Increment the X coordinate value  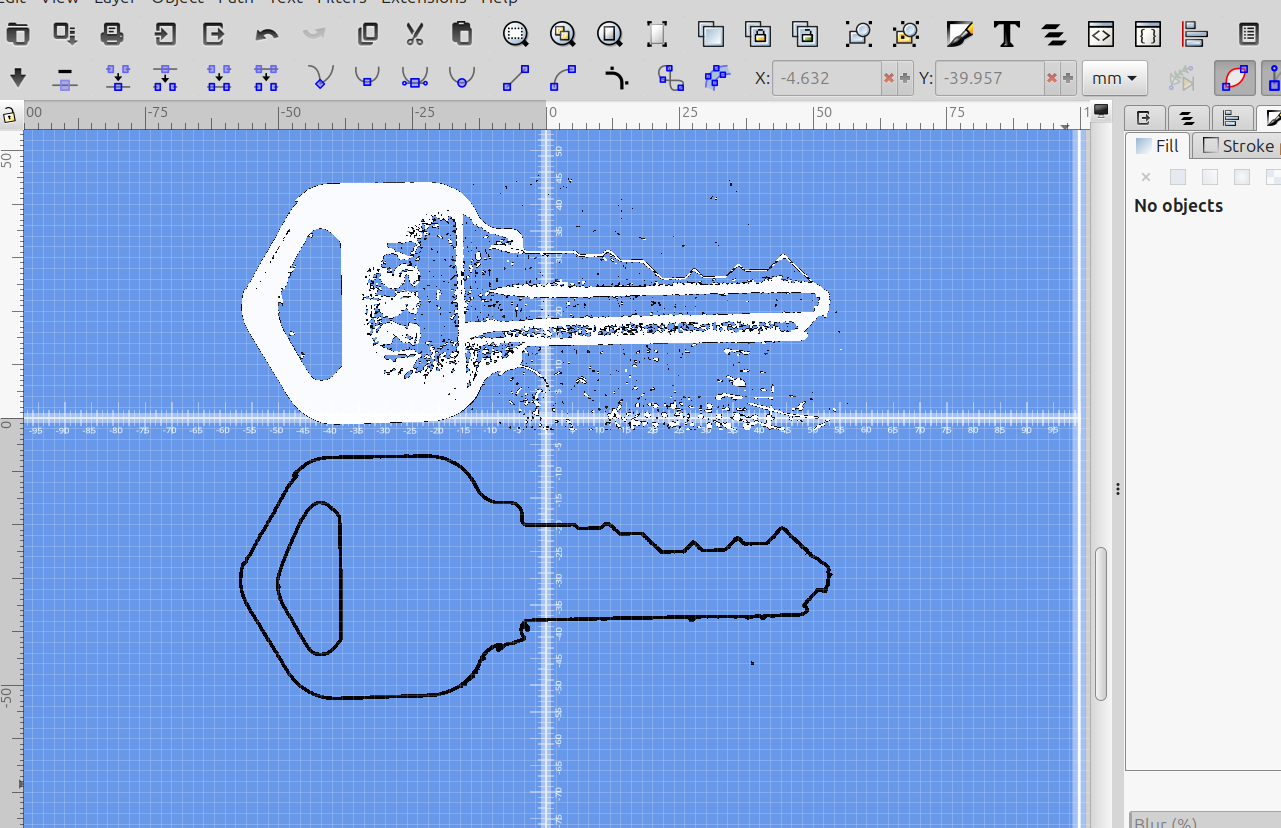tap(905, 78)
